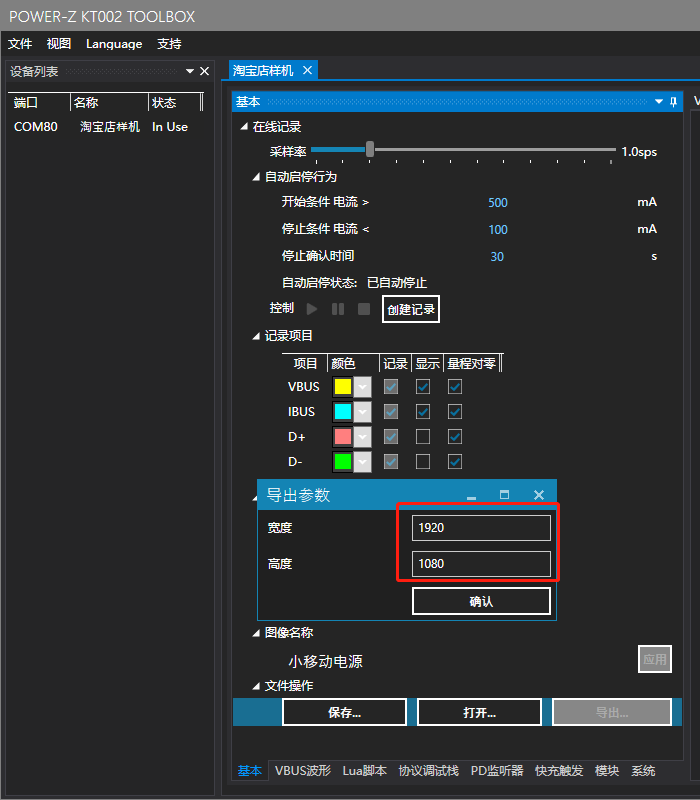Viewport: 700px width, 800px height.
Task: Click the 宽度 input field
Action: click(x=481, y=528)
